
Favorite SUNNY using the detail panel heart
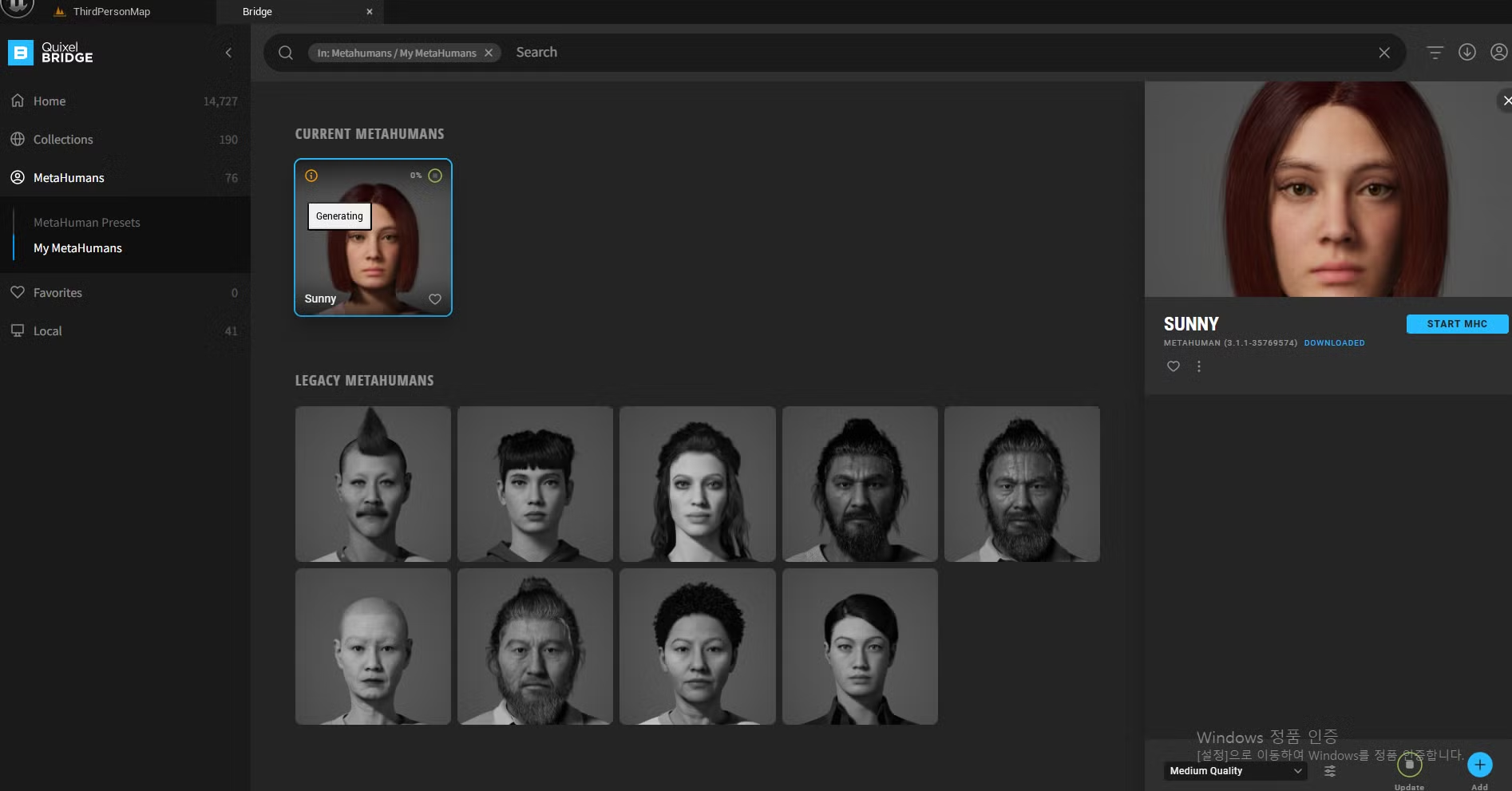[1174, 366]
